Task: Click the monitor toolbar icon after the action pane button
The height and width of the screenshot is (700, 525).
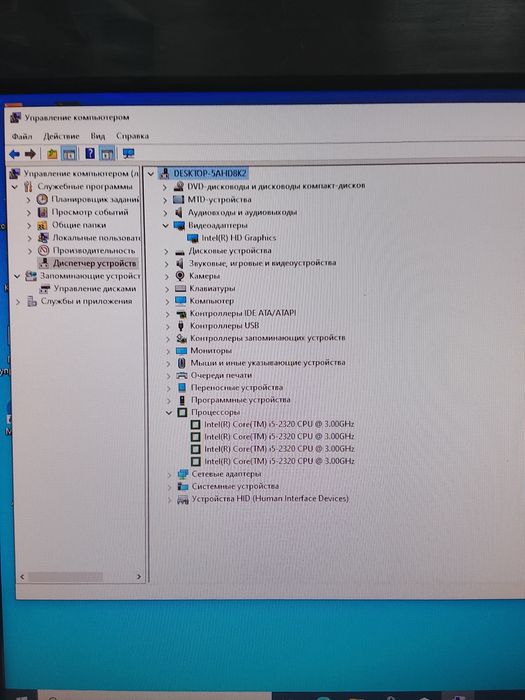Action: pyautogui.click(x=129, y=154)
